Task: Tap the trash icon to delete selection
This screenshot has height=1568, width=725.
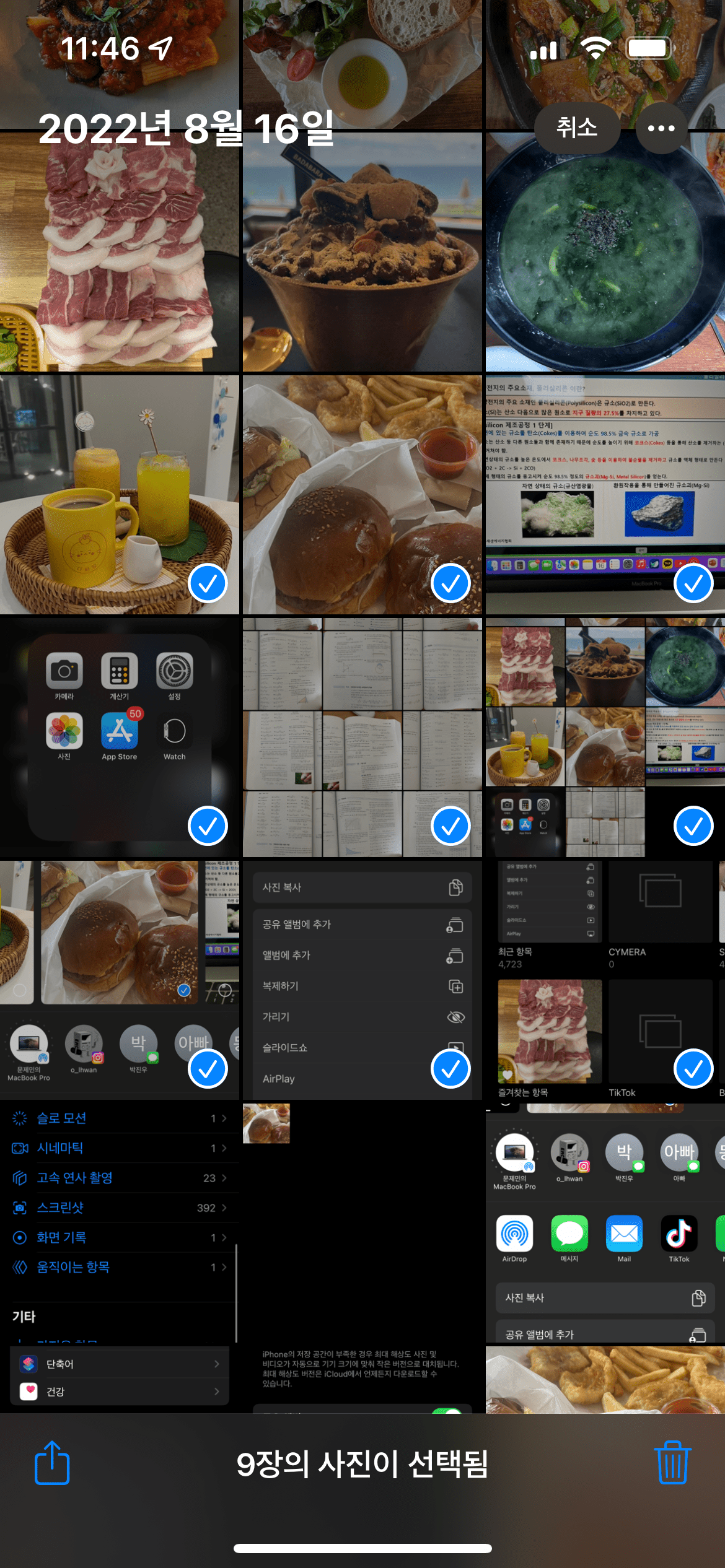Action: coord(672,1463)
